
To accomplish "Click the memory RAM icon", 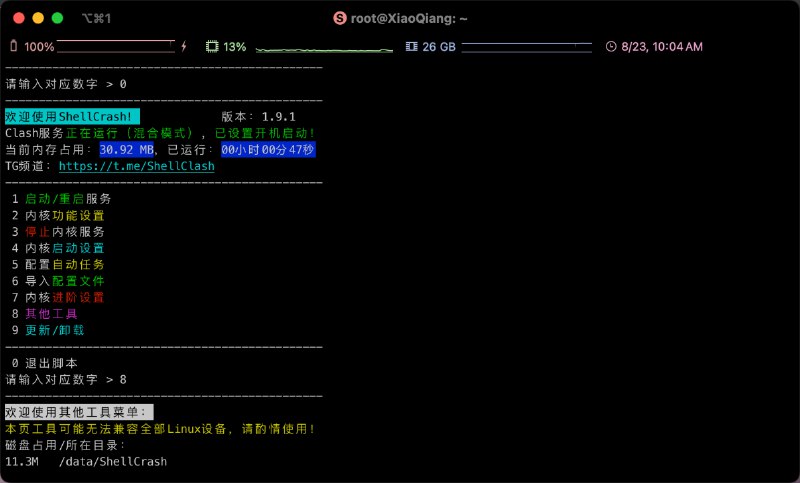I will (x=411, y=46).
